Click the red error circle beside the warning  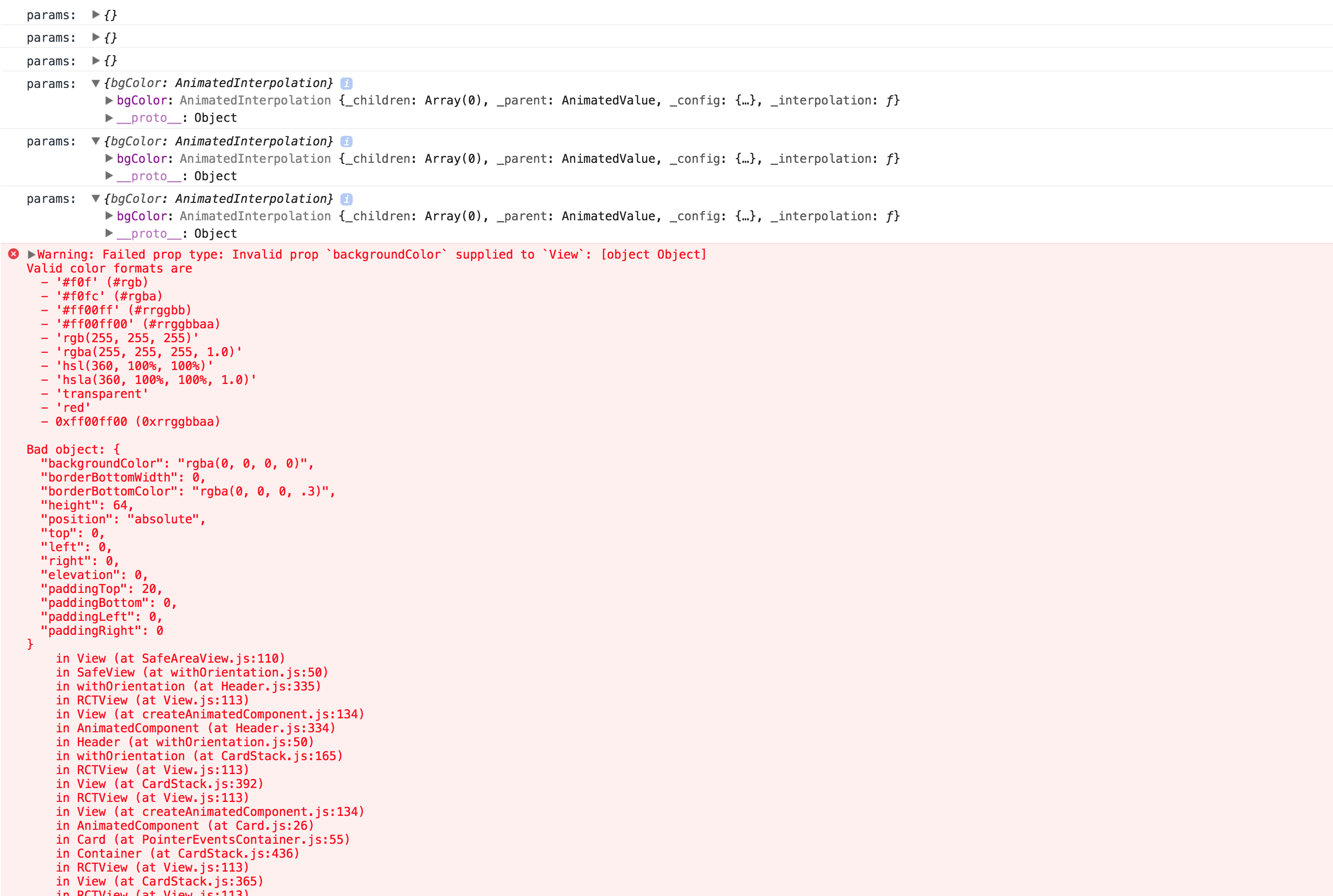[x=13, y=254]
